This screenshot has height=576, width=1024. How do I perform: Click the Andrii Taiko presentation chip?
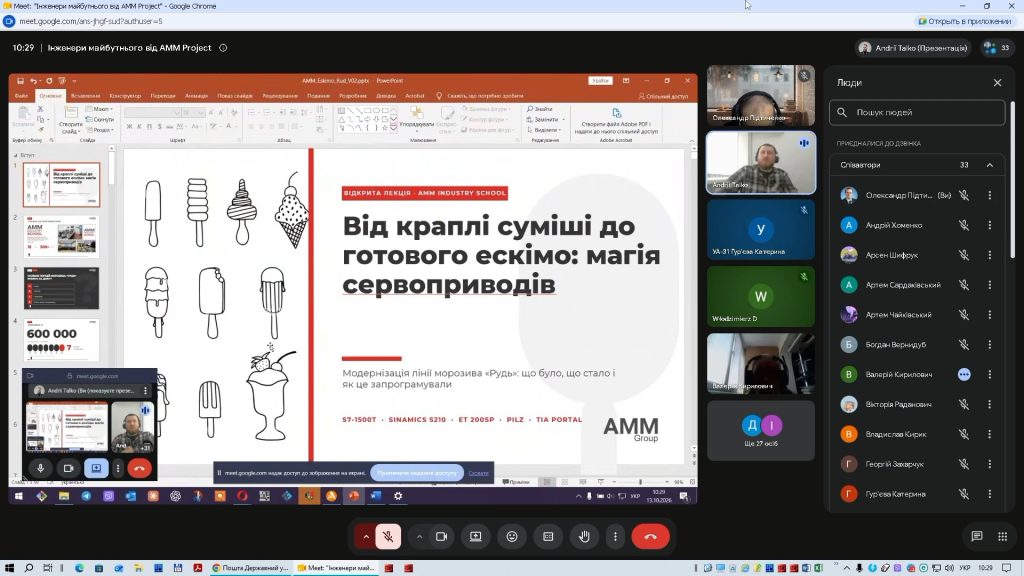point(912,48)
